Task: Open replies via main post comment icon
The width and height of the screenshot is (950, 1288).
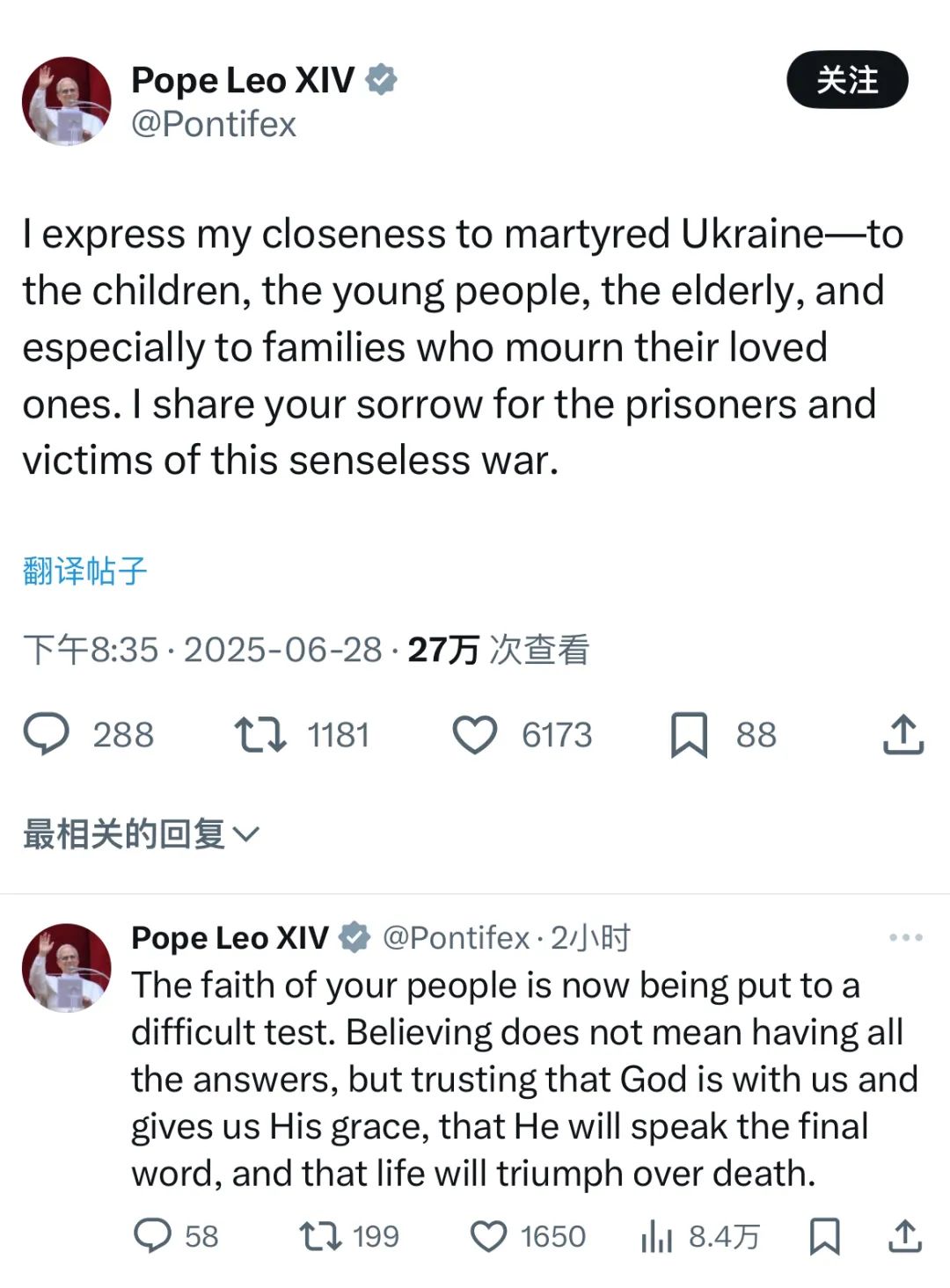Action: click(46, 734)
